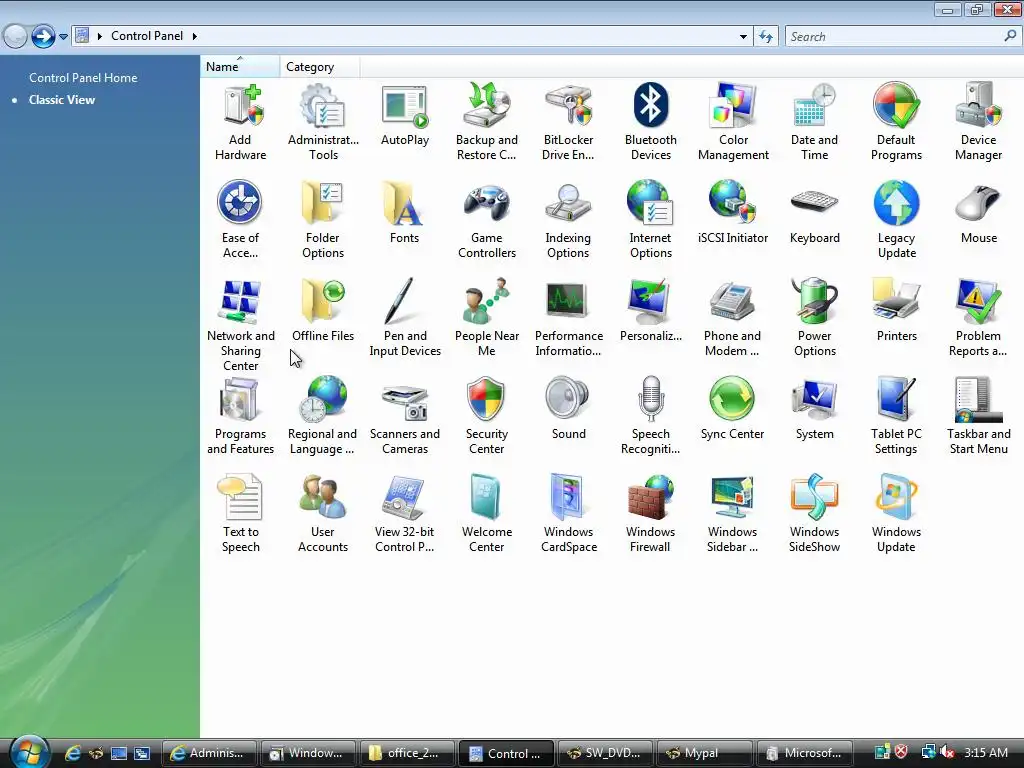Viewport: 1024px width, 768px height.
Task: Open Windows CardSpace
Action: point(569,514)
